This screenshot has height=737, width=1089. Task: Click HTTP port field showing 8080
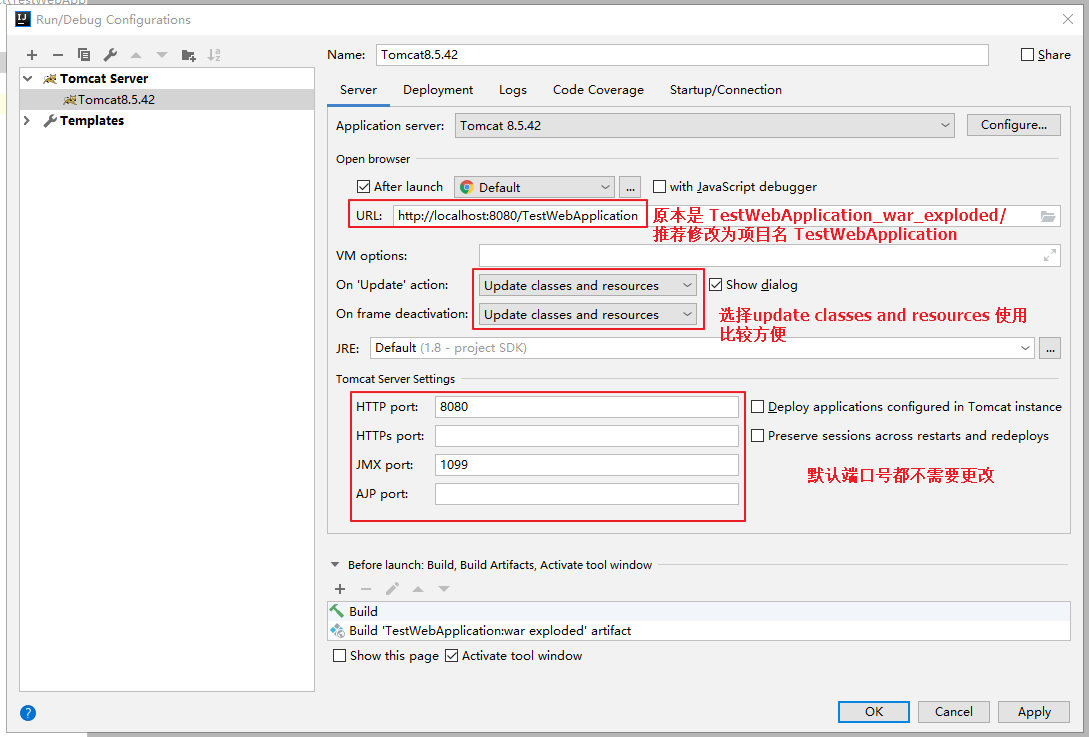point(587,407)
